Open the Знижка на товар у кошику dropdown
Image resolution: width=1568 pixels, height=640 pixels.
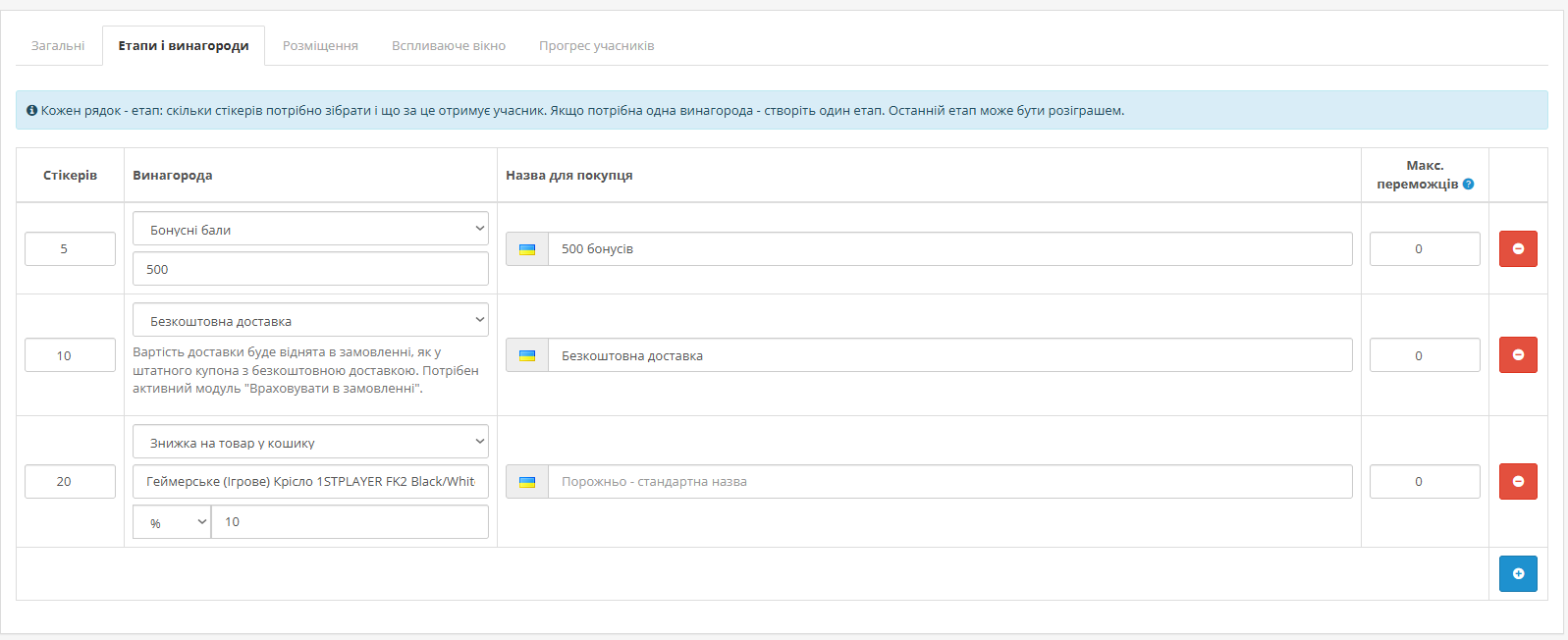click(310, 442)
